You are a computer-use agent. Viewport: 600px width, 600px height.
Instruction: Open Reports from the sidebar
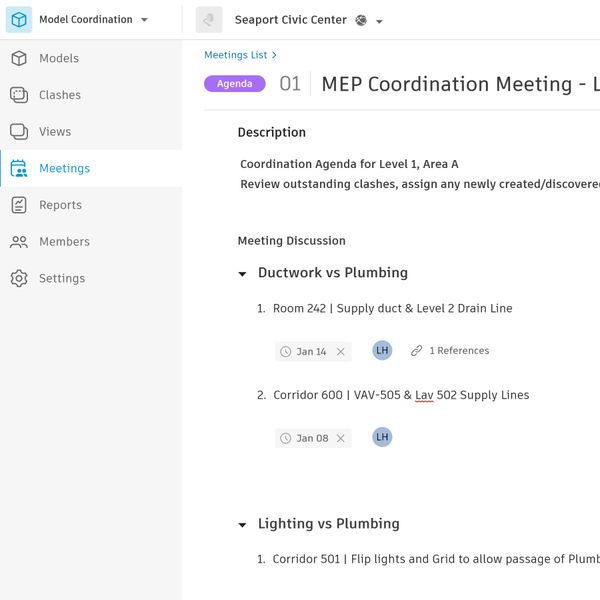click(60, 205)
